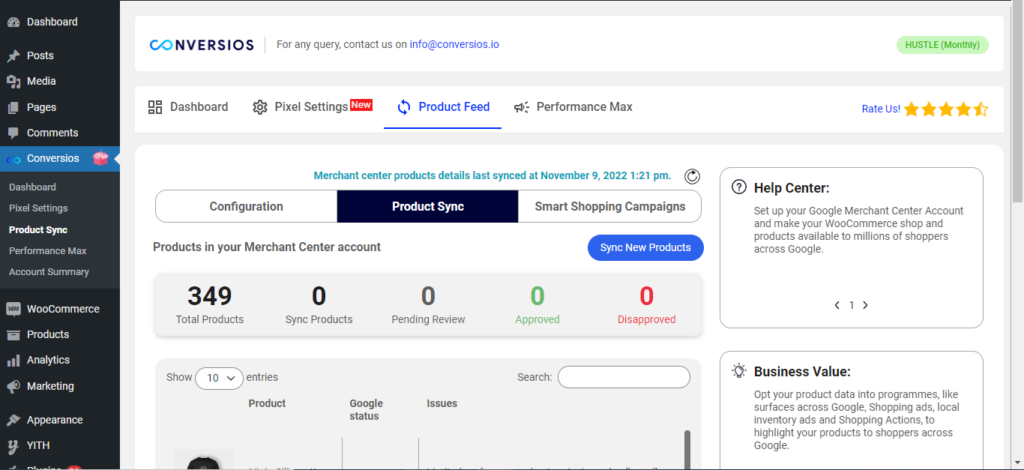
Task: Click the Help Center page number 1
Action: point(852,305)
